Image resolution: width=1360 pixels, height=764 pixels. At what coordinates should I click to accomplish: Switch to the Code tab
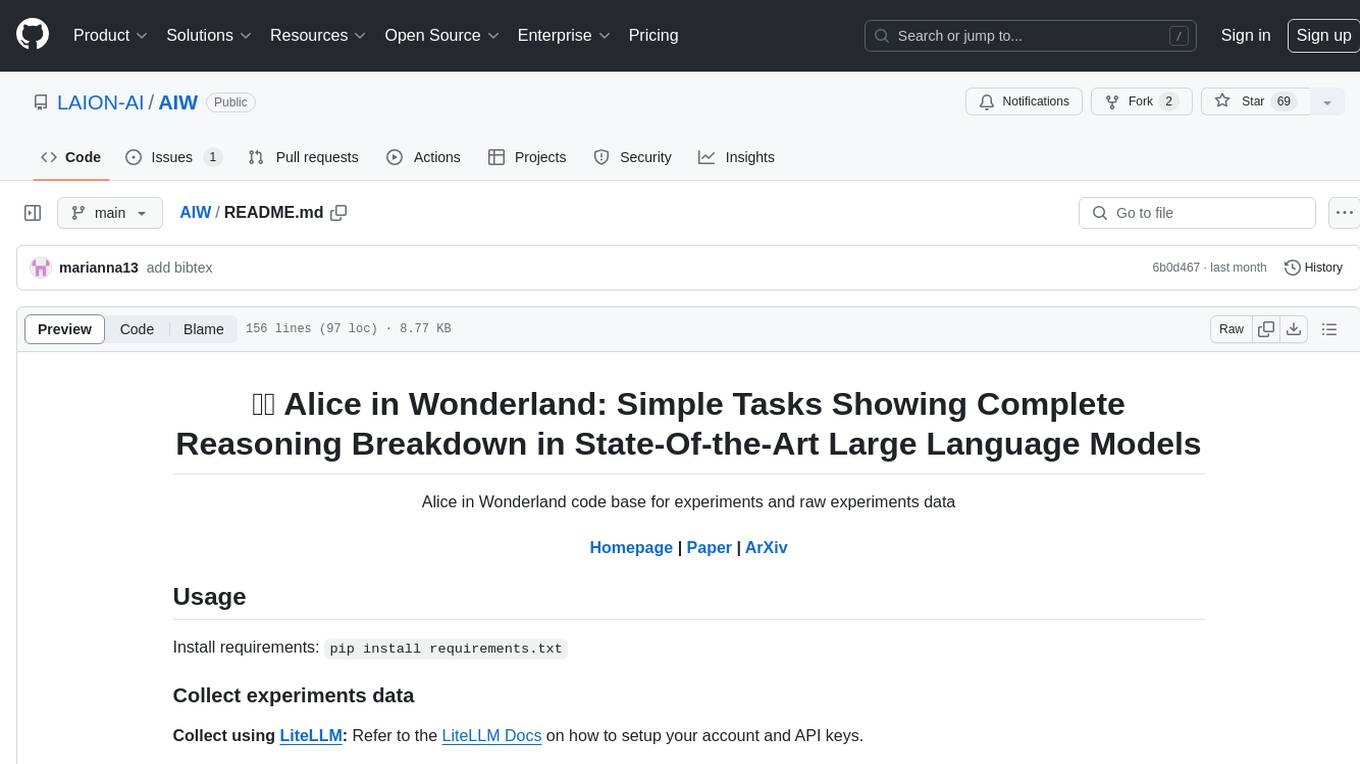70,157
